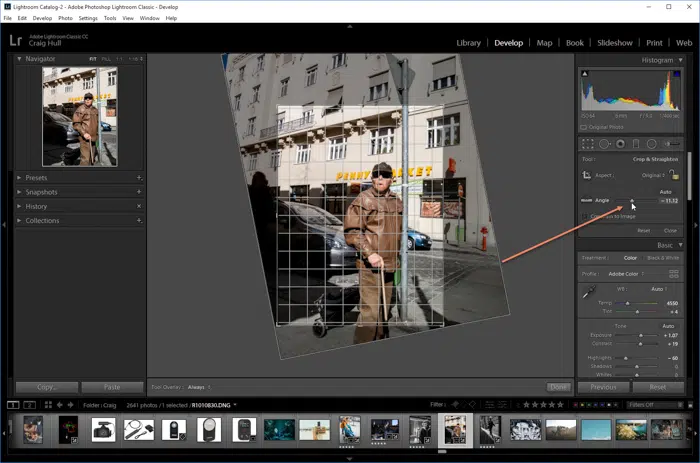Enable the Original Photo checkbox

[583, 127]
